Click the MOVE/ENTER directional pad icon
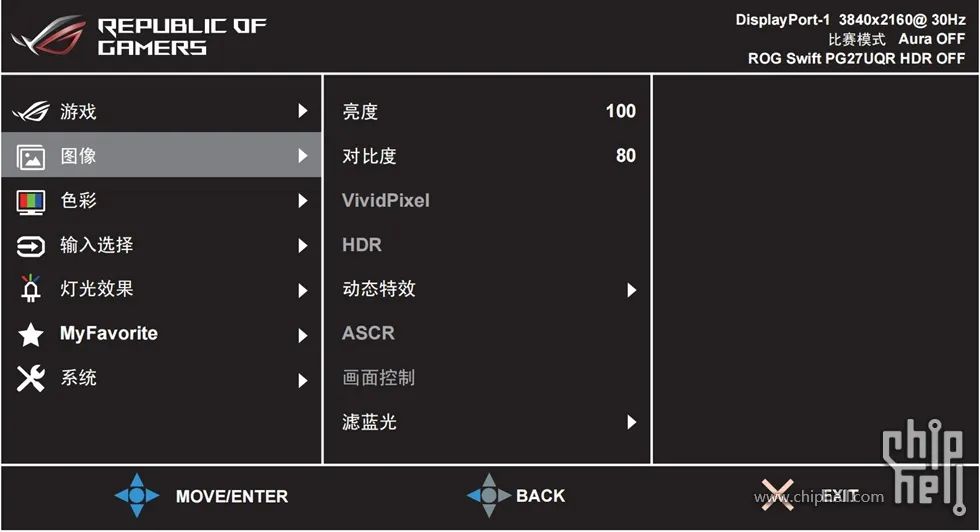 (x=137, y=495)
